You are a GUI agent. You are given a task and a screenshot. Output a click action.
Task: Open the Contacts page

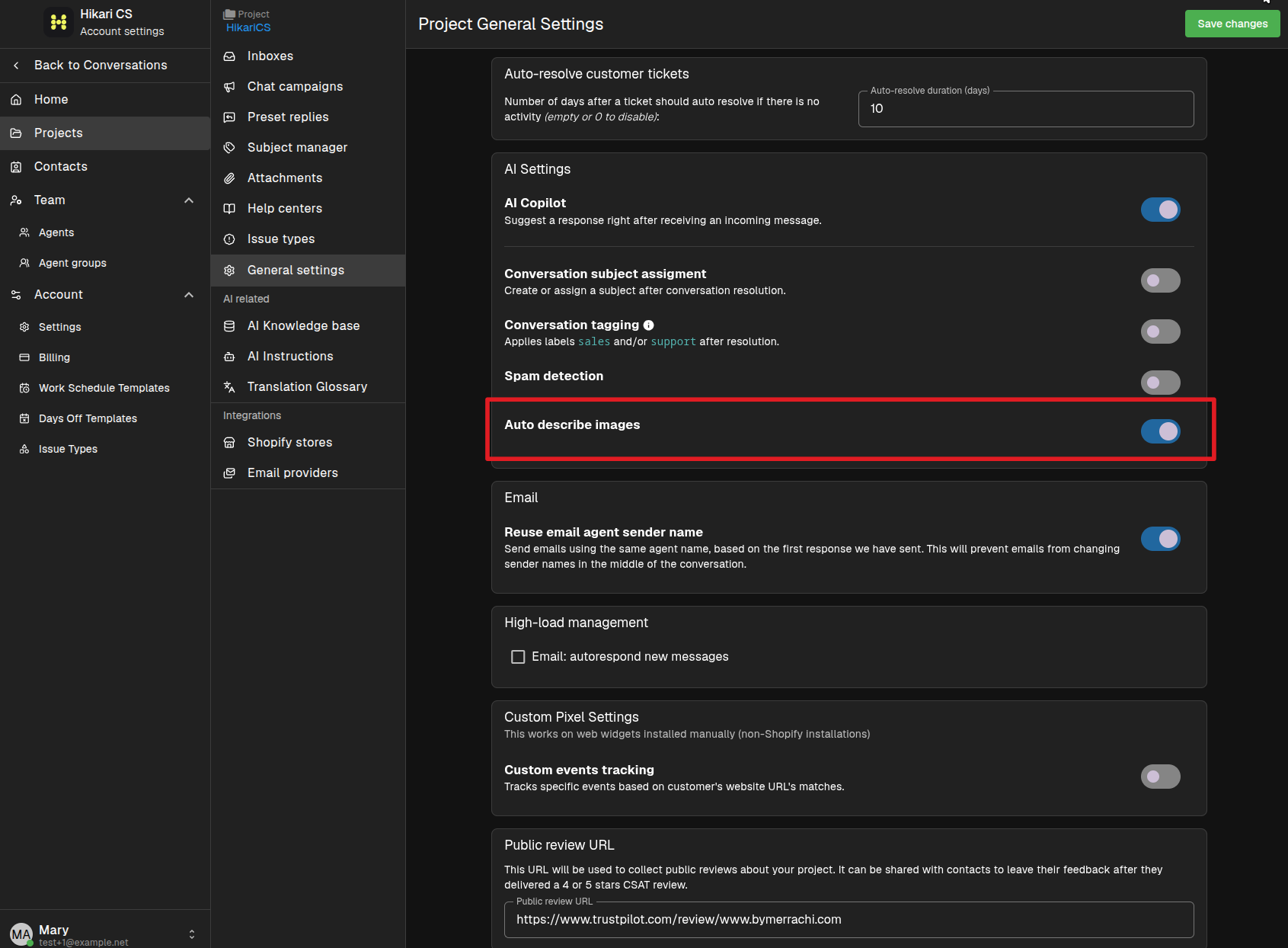point(105,167)
